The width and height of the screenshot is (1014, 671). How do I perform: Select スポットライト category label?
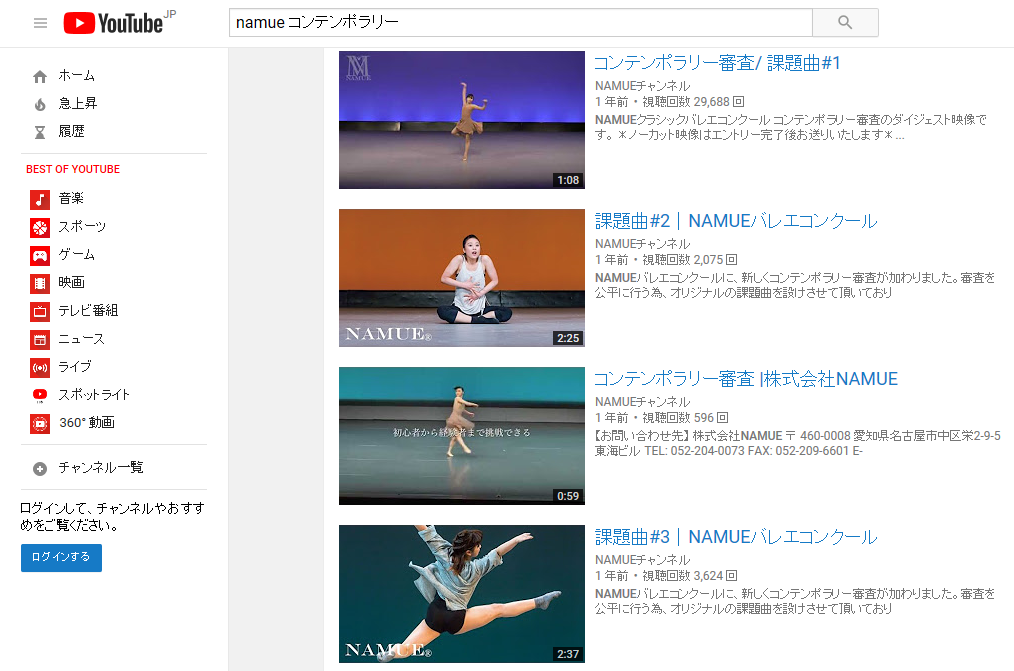pos(94,394)
